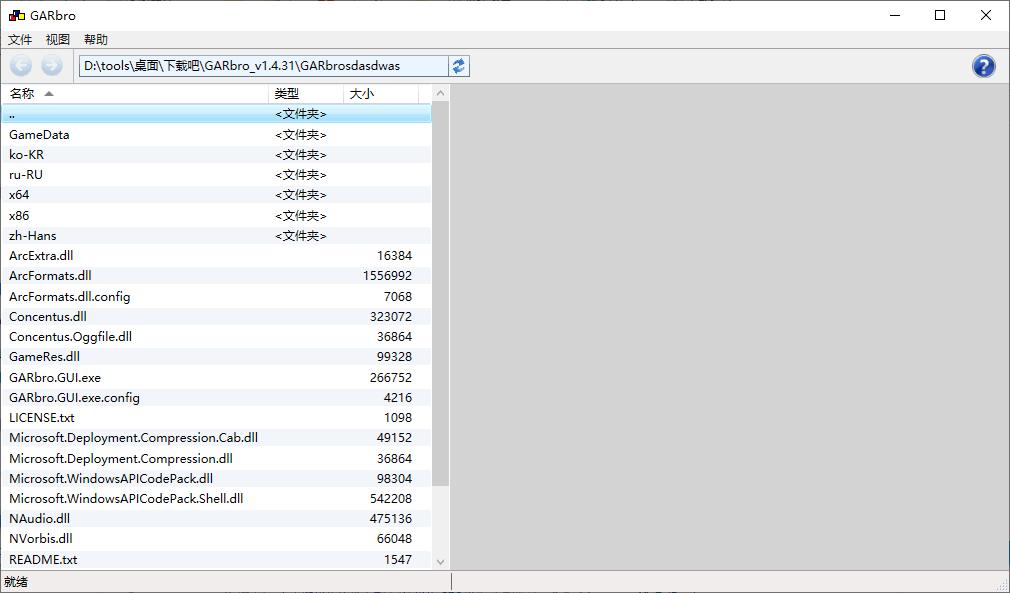Select Microsoft.WindowsAPICodePack.dll file

click(216, 478)
